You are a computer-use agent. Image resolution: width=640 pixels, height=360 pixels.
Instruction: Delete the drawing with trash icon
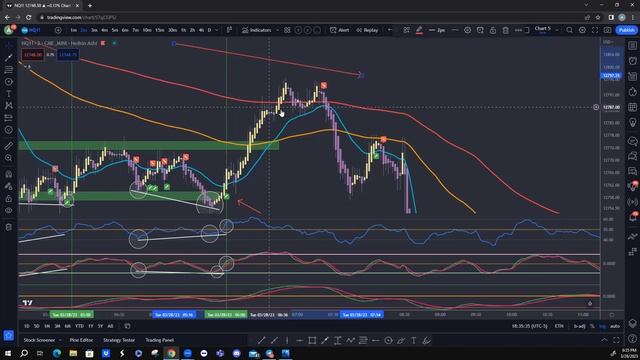(505, 30)
